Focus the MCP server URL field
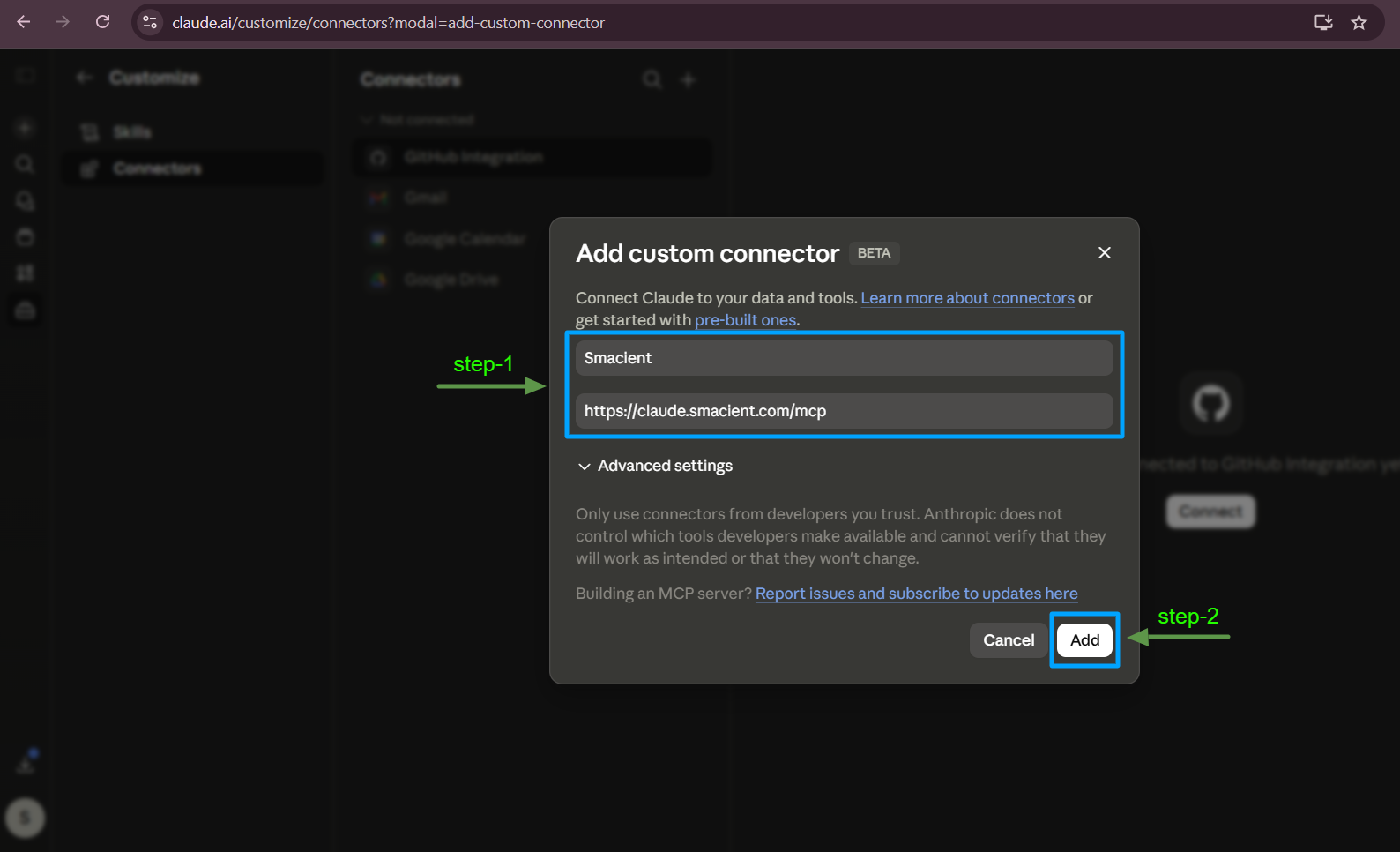The image size is (1400, 852). [x=844, y=411]
